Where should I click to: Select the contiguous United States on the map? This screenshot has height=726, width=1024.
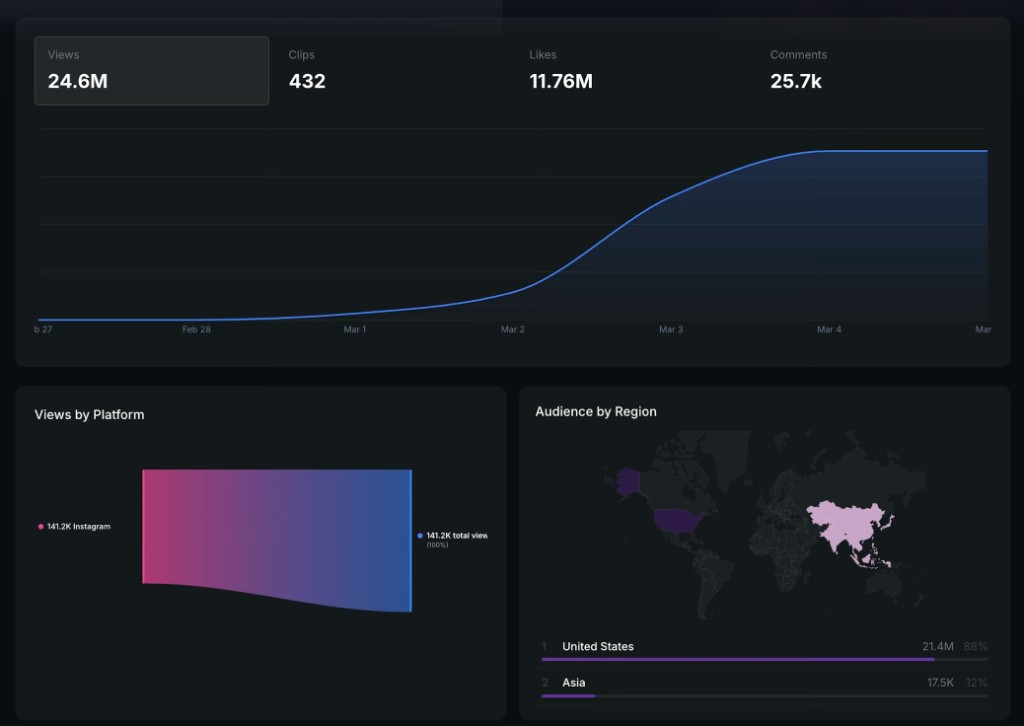point(679,520)
